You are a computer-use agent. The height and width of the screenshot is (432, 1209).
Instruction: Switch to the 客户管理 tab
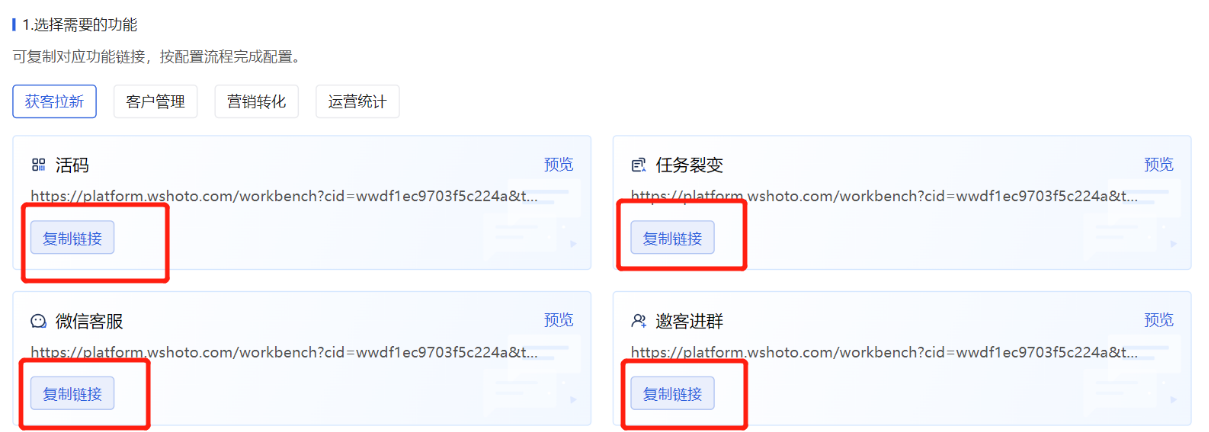coord(156,101)
